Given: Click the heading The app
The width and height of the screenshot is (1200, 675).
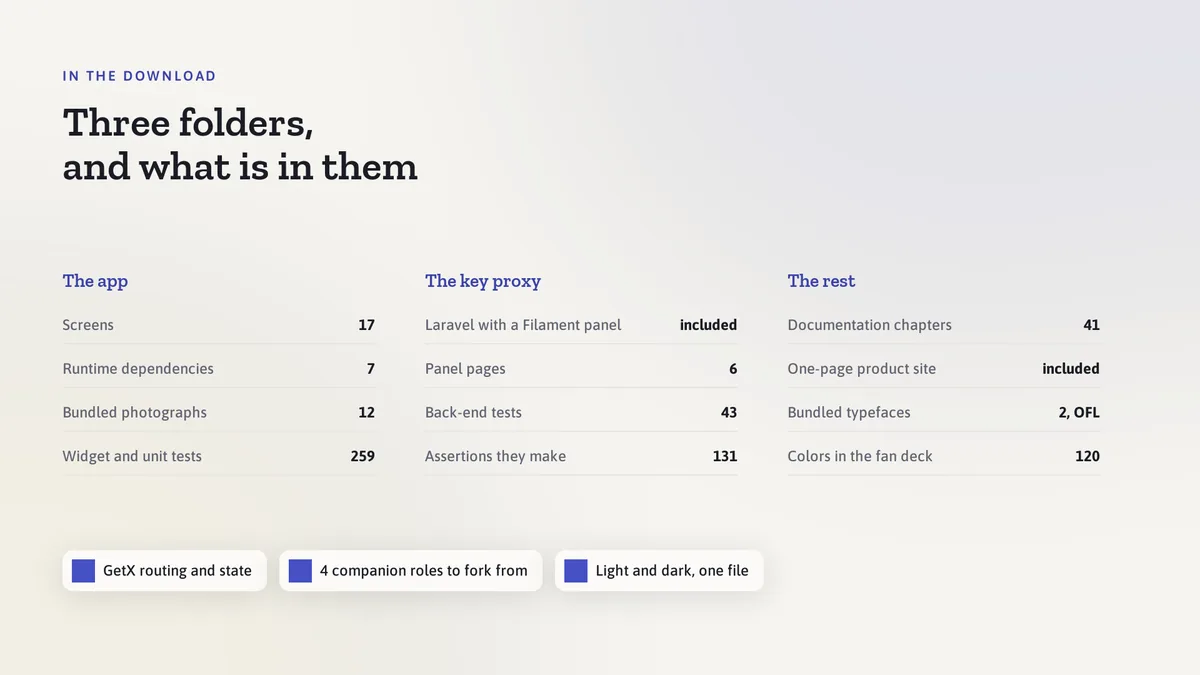Looking at the screenshot, I should 95,281.
